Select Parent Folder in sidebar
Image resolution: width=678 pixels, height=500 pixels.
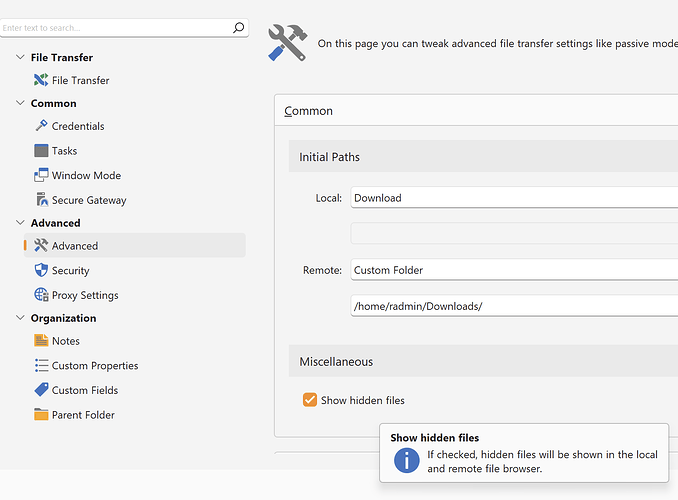(82, 415)
